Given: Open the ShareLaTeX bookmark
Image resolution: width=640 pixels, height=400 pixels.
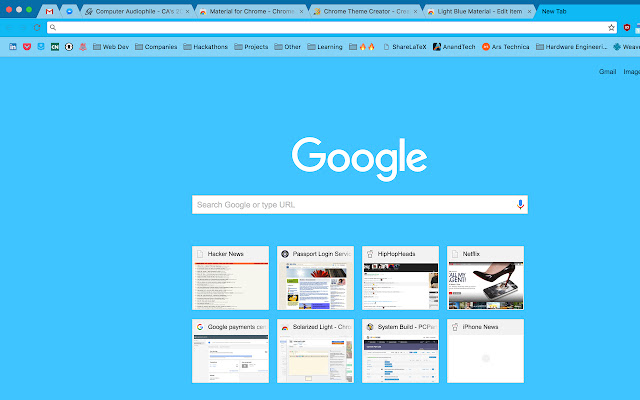Looking at the screenshot, I should [404, 47].
